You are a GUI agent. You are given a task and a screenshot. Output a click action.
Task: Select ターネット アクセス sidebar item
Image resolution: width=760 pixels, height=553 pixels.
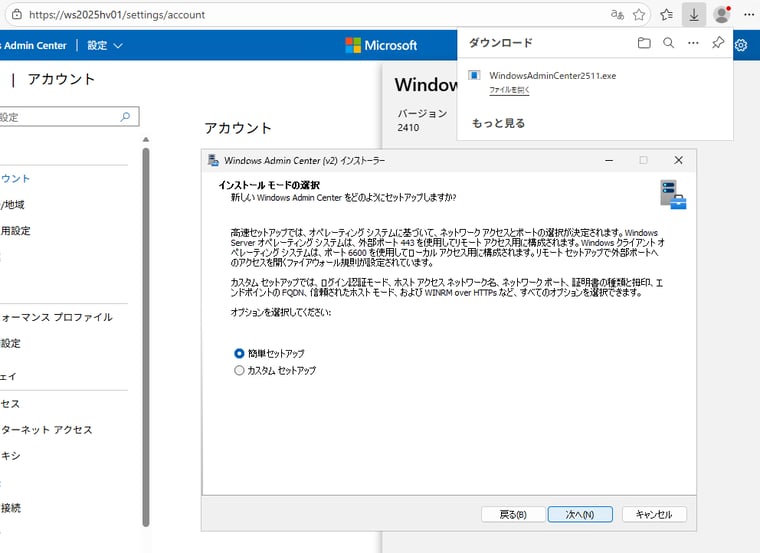[x=46, y=429]
